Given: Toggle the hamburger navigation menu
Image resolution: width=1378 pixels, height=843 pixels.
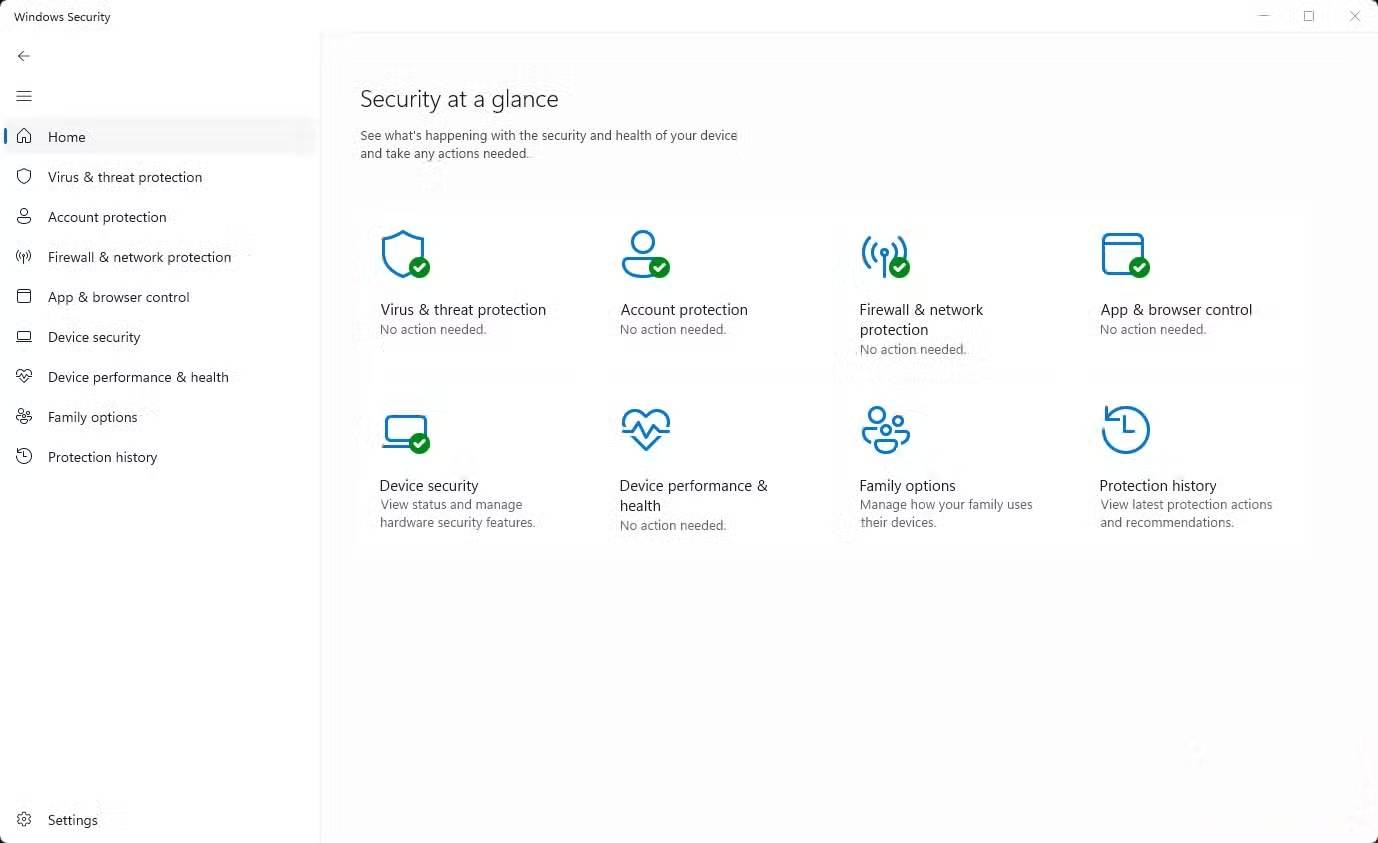Looking at the screenshot, I should (24, 96).
